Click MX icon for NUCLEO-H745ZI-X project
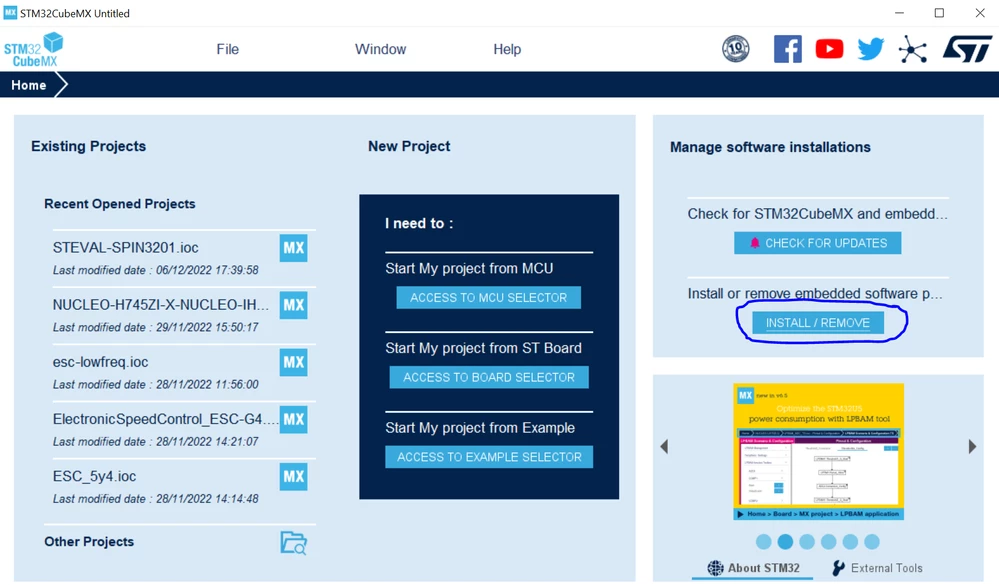This screenshot has height=585, width=999. (294, 305)
